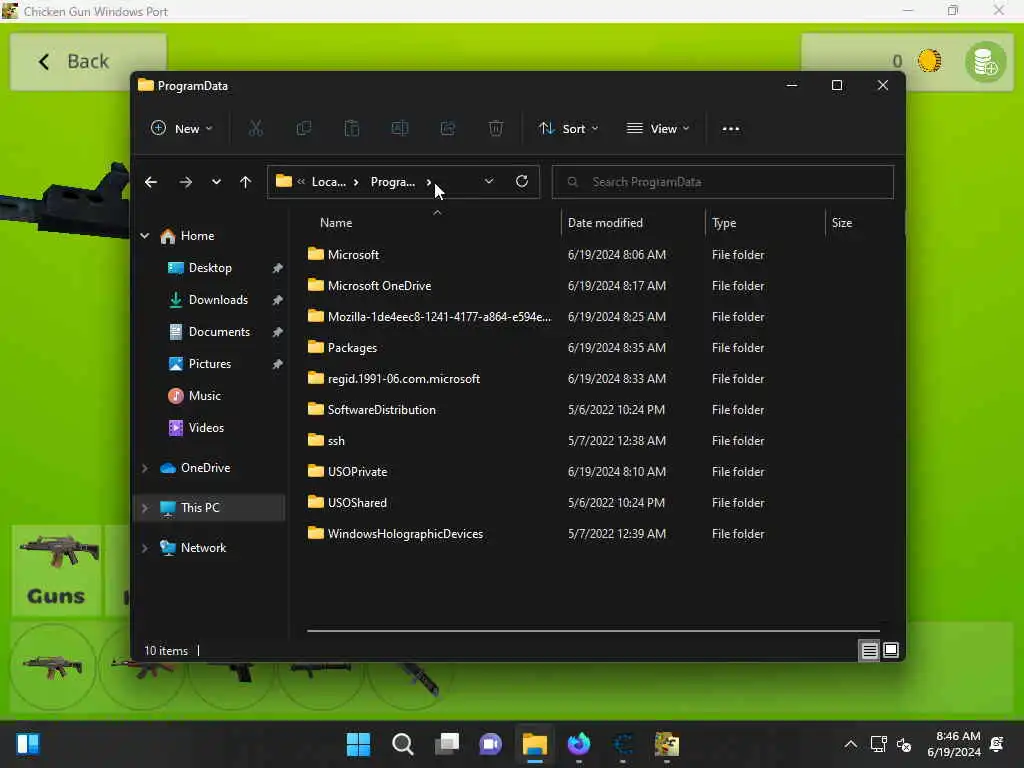Screen dimensions: 1024x768
Task: Click the coin stack add-coins icon
Action: [x=985, y=62]
